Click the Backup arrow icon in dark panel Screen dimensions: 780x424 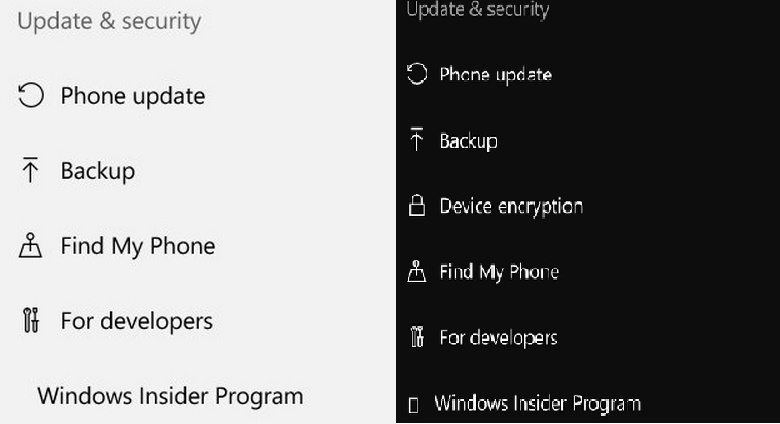pos(417,141)
